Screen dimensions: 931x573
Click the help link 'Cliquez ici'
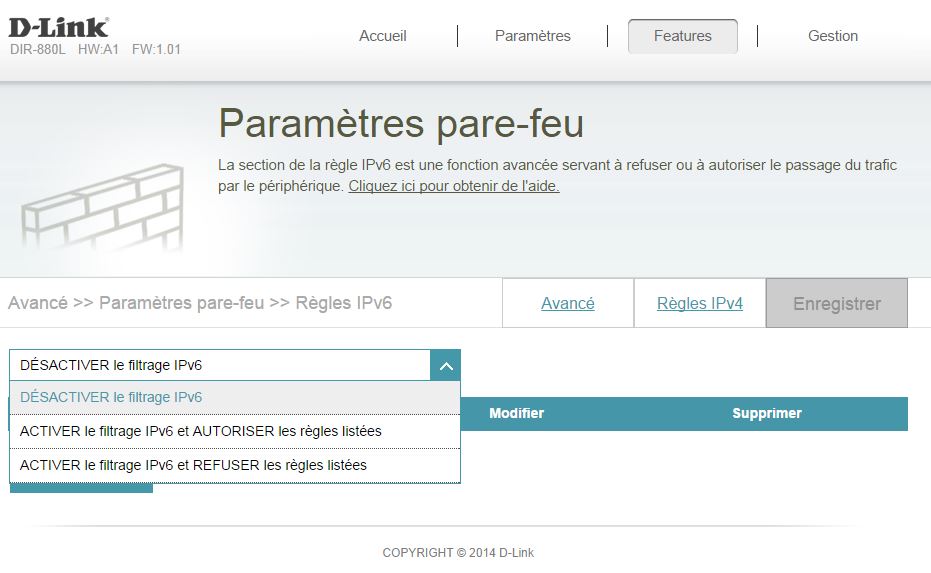(453, 187)
